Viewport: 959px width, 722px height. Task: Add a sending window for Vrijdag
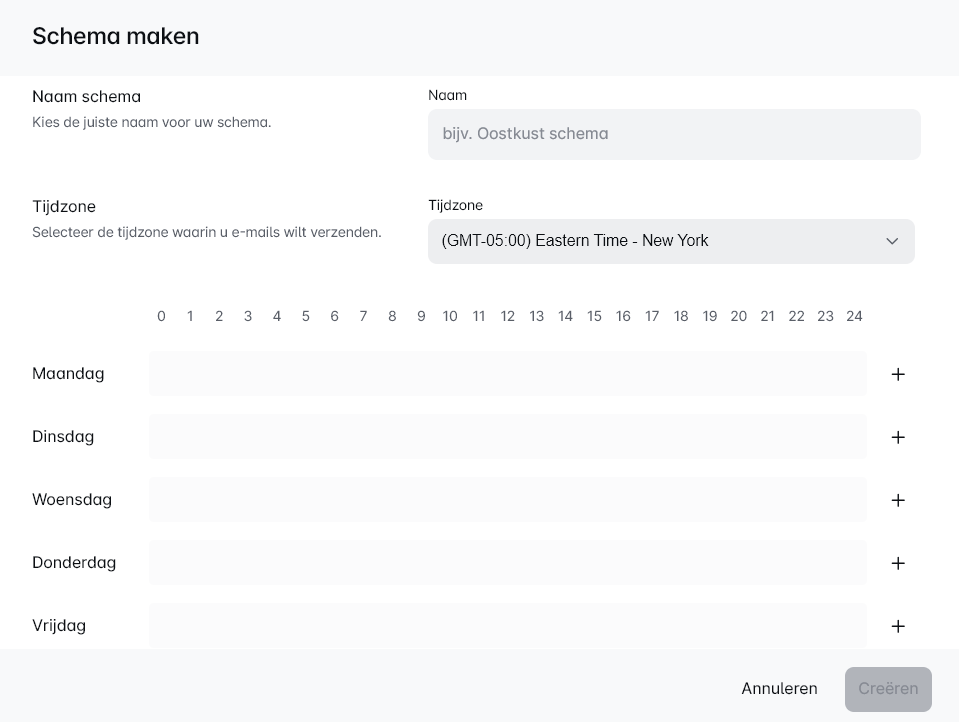[x=897, y=626]
